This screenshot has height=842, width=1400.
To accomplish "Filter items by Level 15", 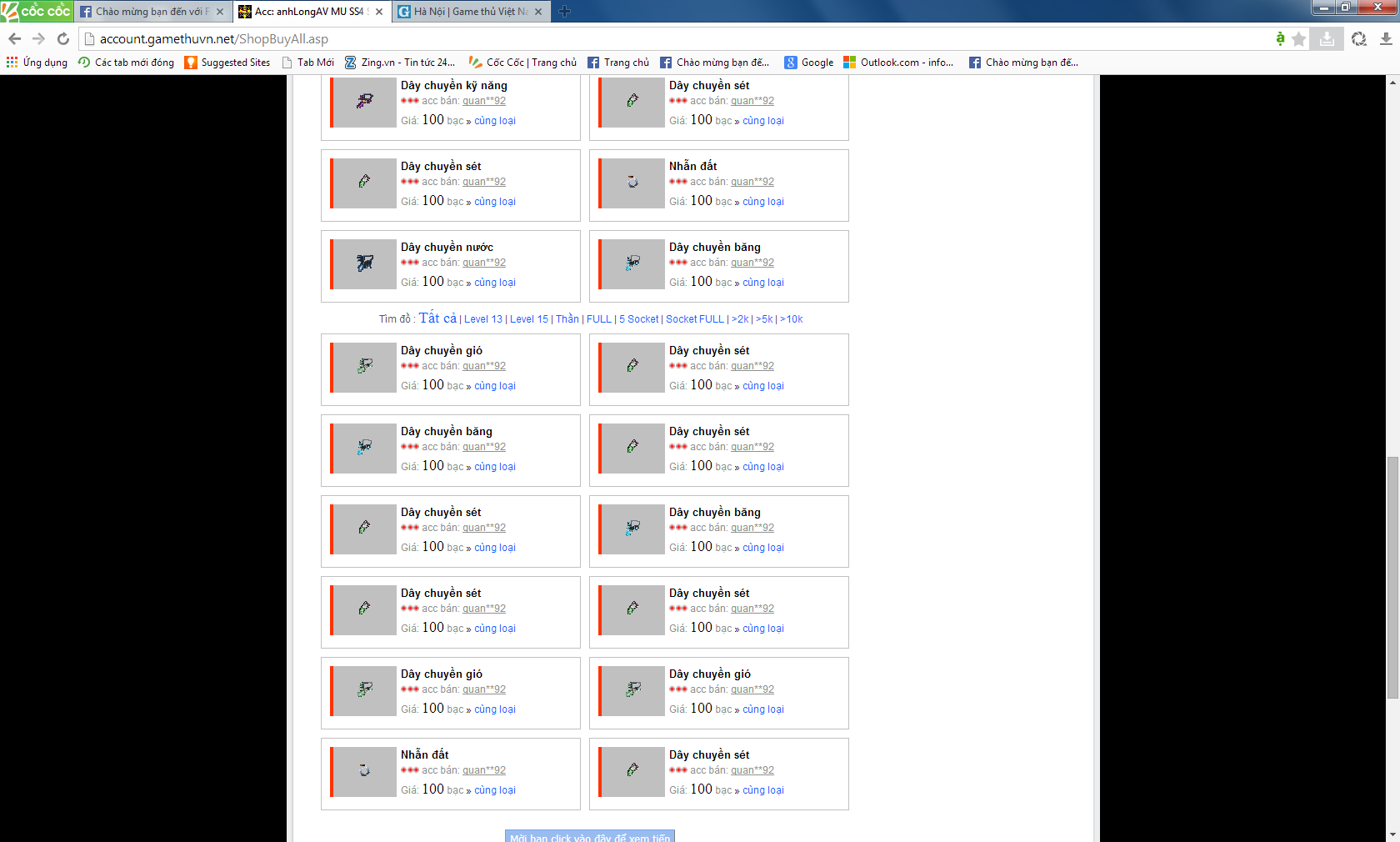I will click(529, 319).
